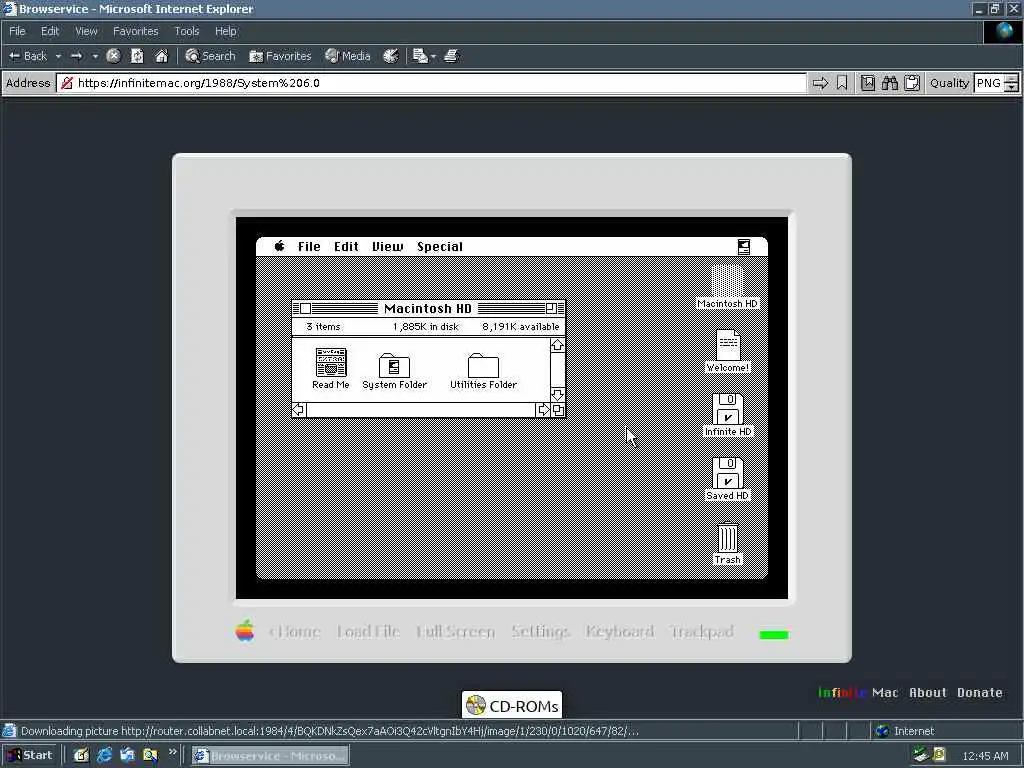Open the Forward history dropdown arrow
The width and height of the screenshot is (1024, 768).
(95, 56)
